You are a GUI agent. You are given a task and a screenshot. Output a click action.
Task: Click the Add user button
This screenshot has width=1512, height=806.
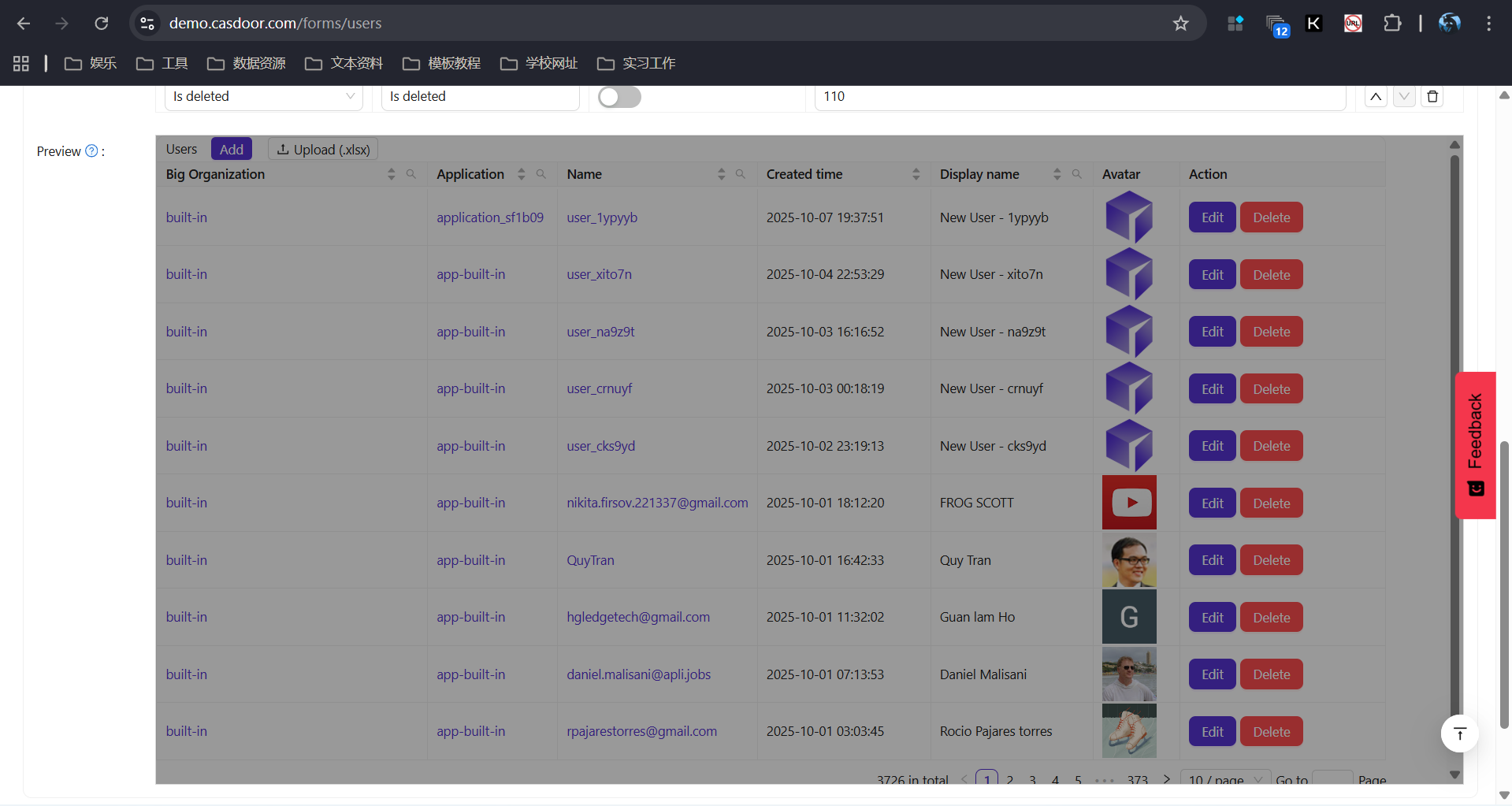231,148
